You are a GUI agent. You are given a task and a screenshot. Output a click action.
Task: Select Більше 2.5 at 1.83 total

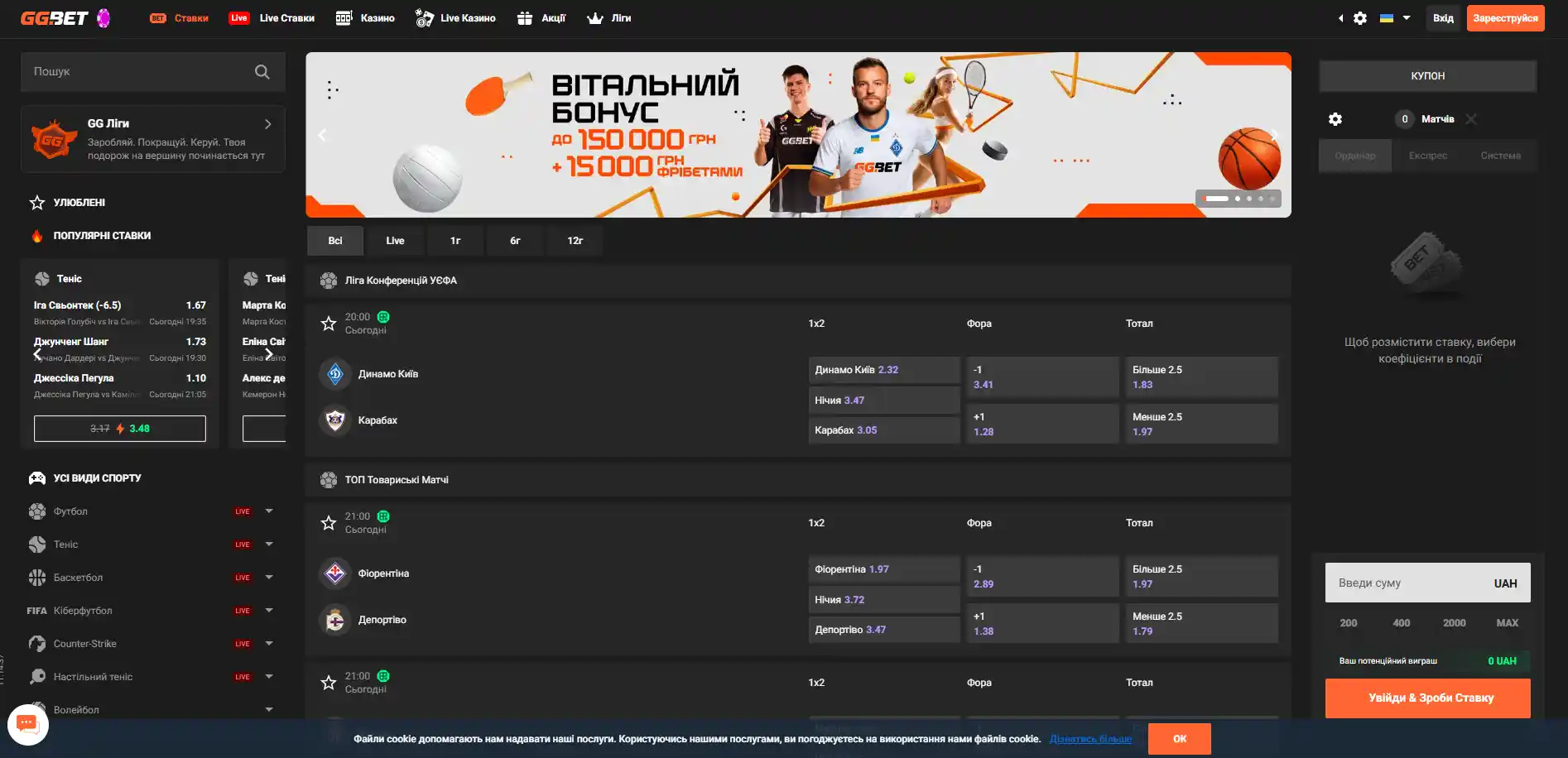1201,377
